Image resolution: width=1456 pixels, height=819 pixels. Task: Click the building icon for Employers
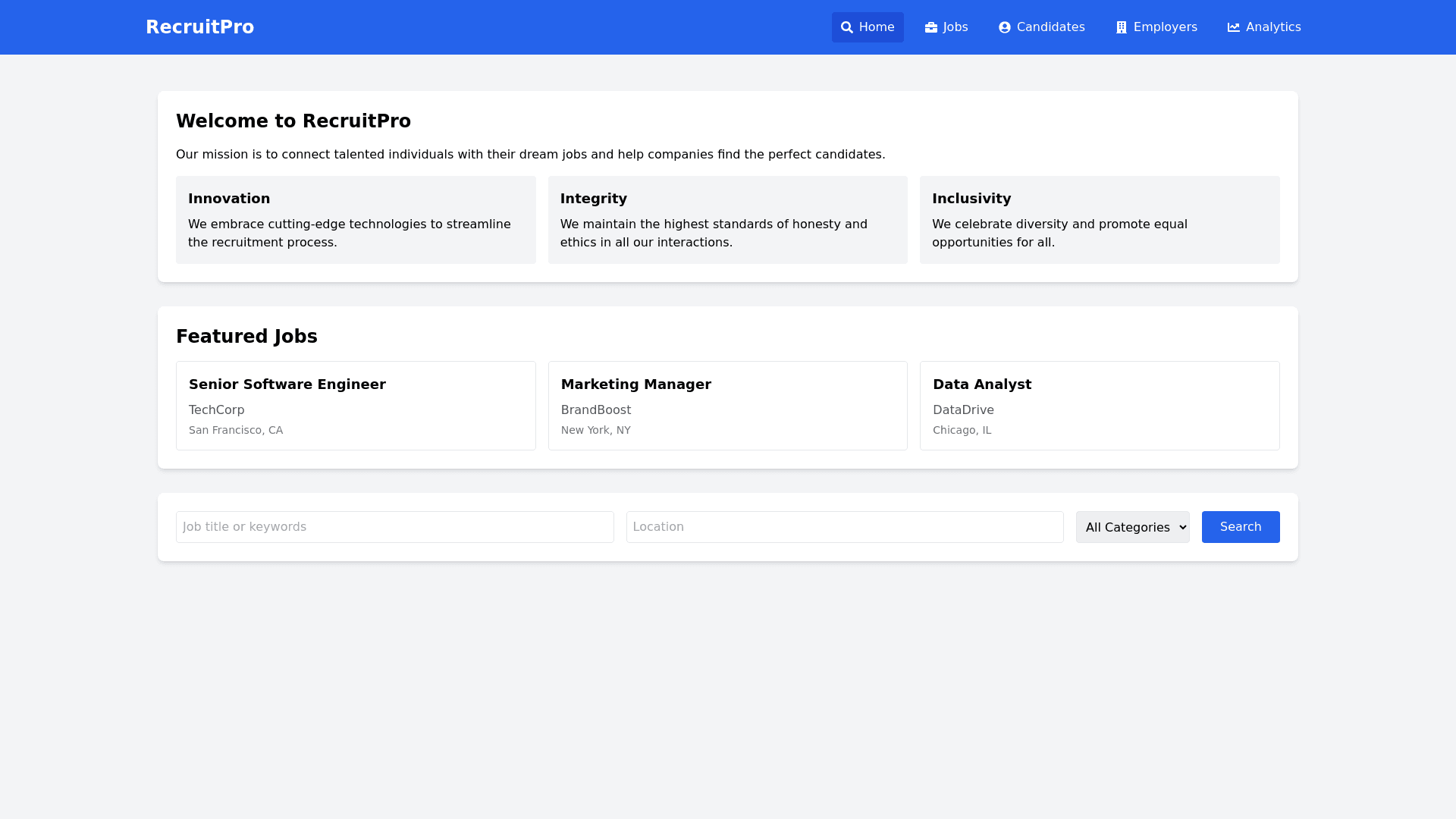(1122, 27)
